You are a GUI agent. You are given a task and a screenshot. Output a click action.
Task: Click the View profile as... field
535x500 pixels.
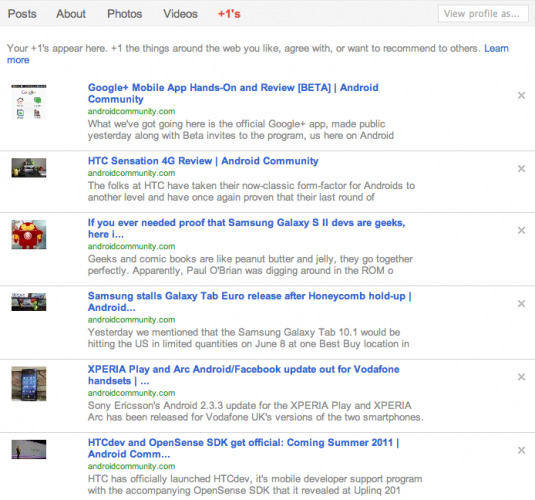[483, 14]
